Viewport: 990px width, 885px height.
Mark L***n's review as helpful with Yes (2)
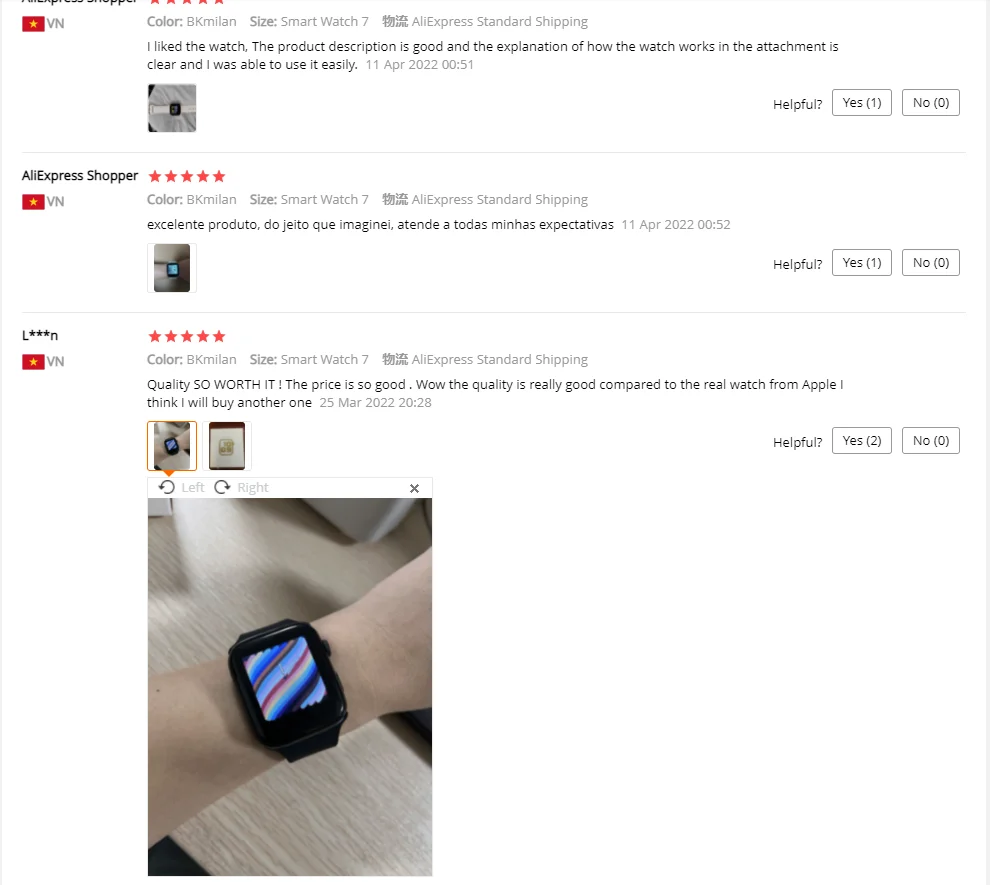coord(861,441)
